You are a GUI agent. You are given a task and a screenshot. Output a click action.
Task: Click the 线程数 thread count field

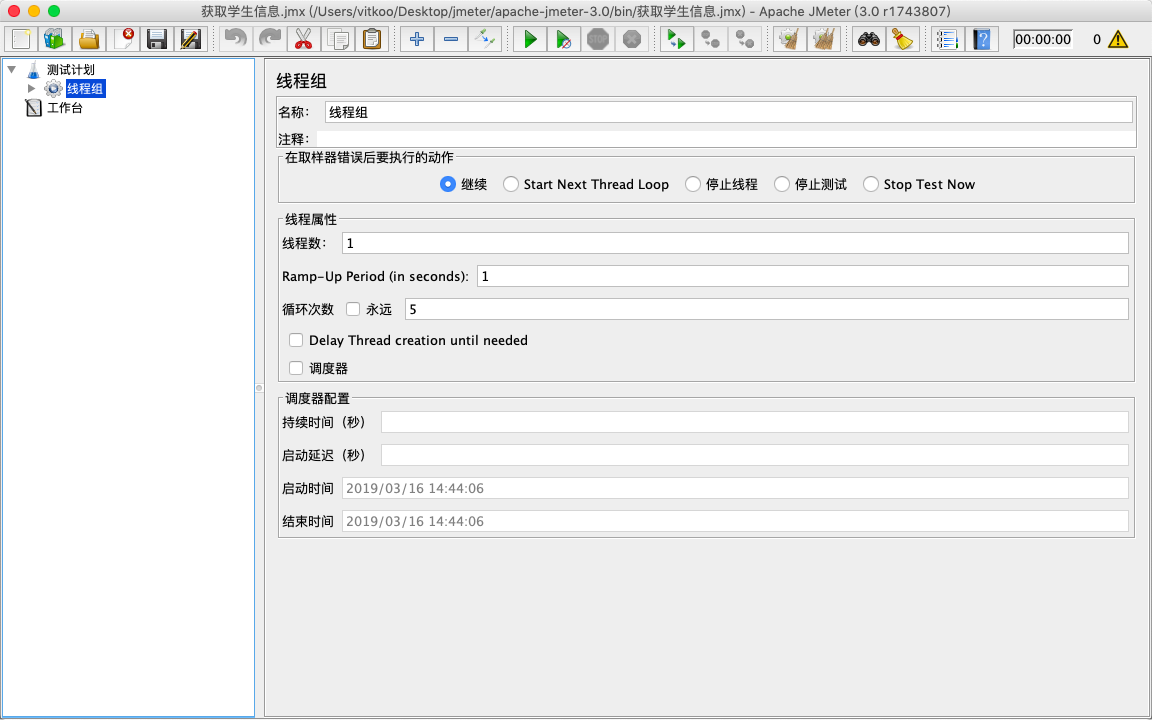tap(735, 243)
